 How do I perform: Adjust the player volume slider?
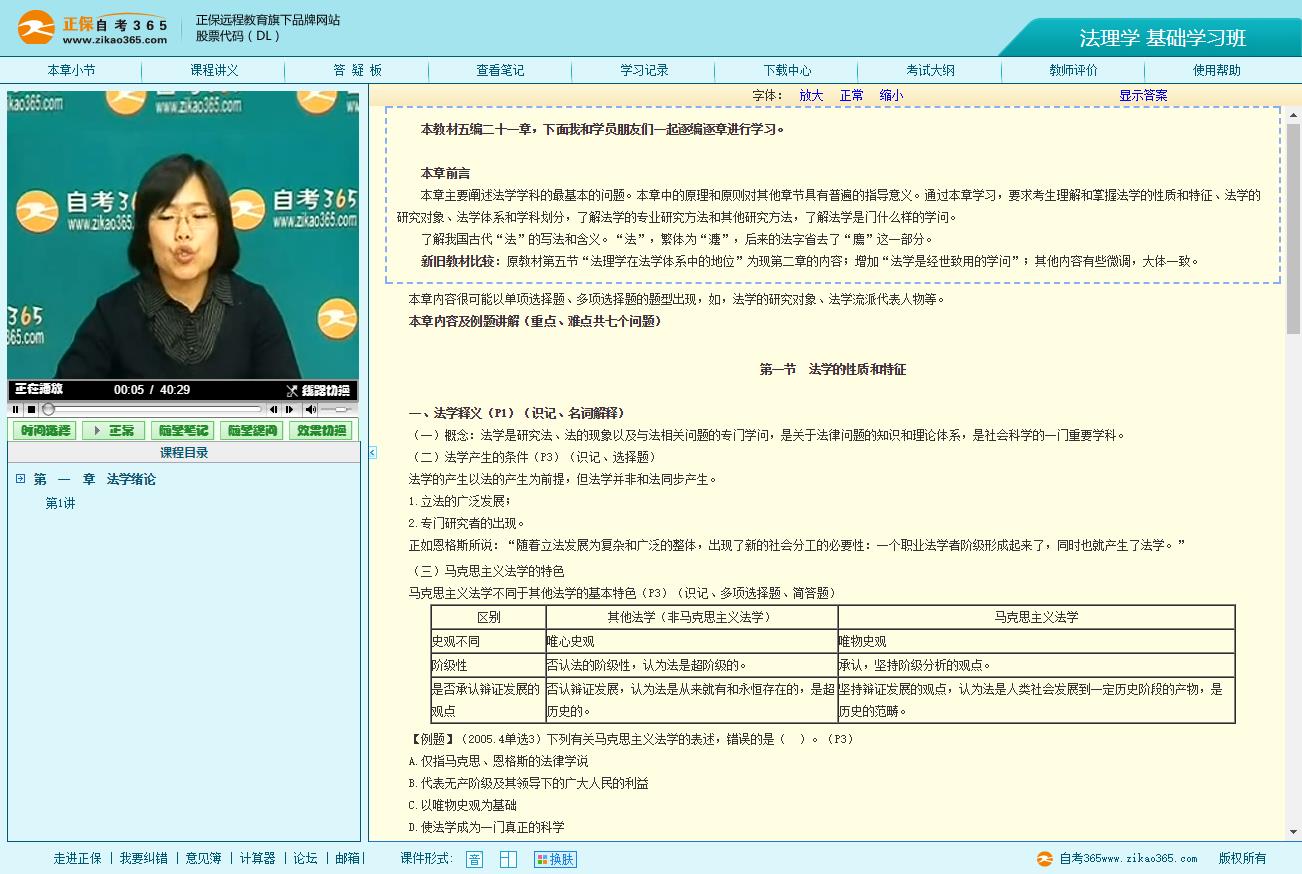coord(335,409)
